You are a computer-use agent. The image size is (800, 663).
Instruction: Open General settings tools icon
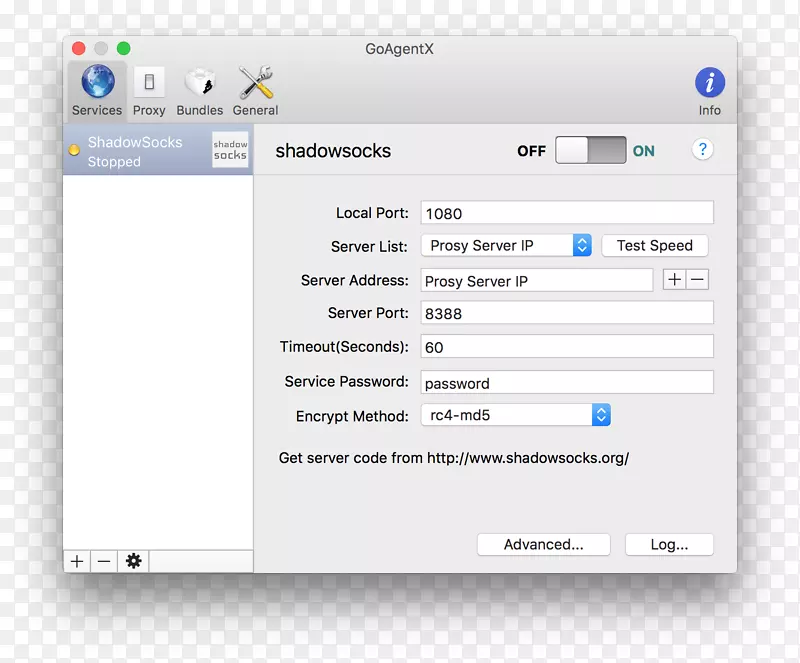tap(255, 82)
